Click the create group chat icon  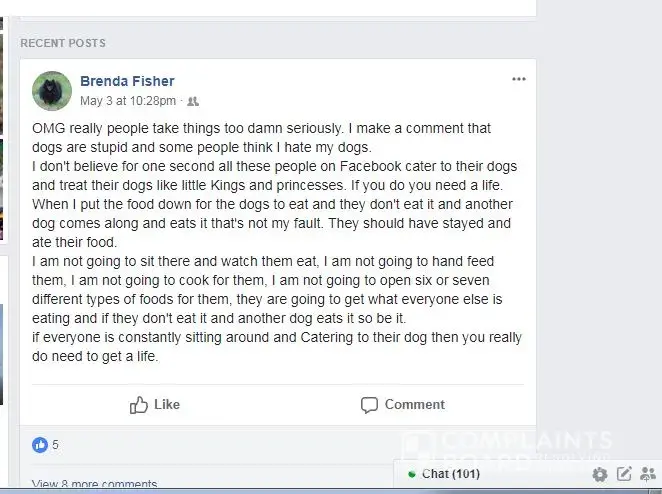648,474
